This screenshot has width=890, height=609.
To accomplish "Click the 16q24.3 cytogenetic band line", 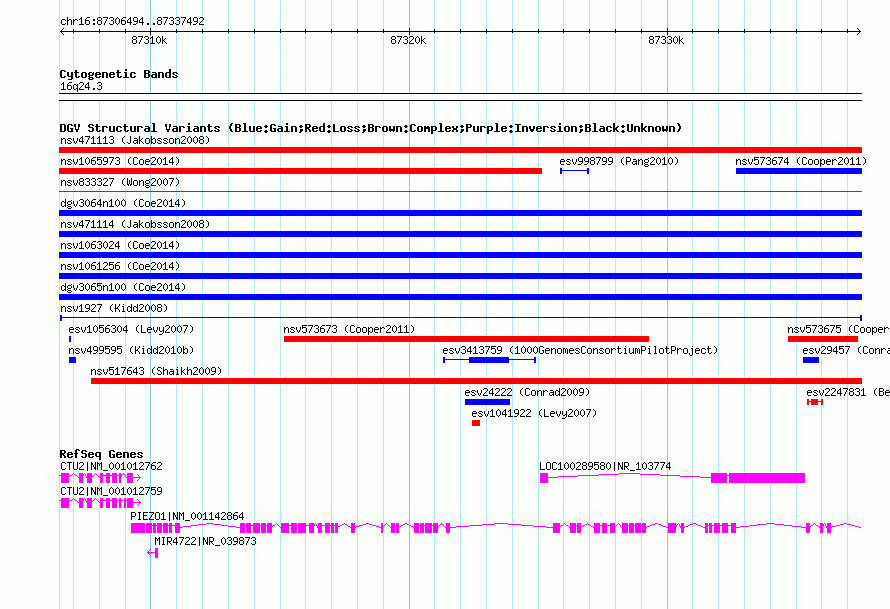I will 460,97.
